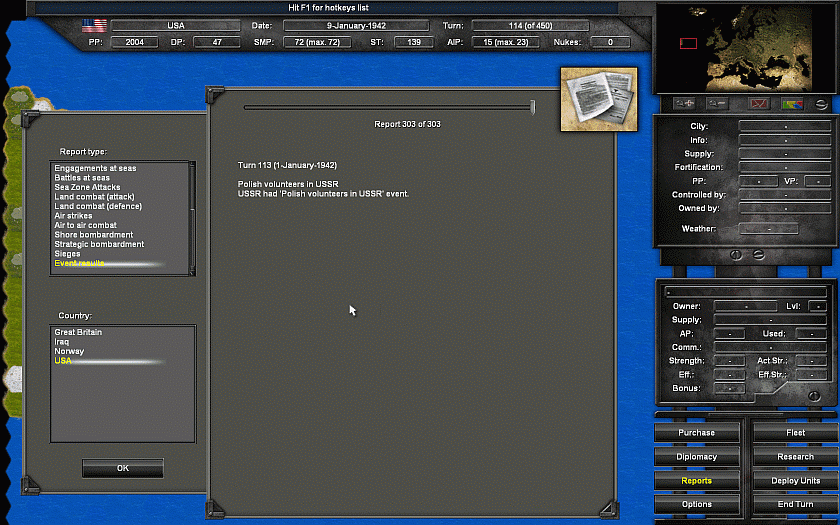Choose Iraq in Country list

point(62,342)
